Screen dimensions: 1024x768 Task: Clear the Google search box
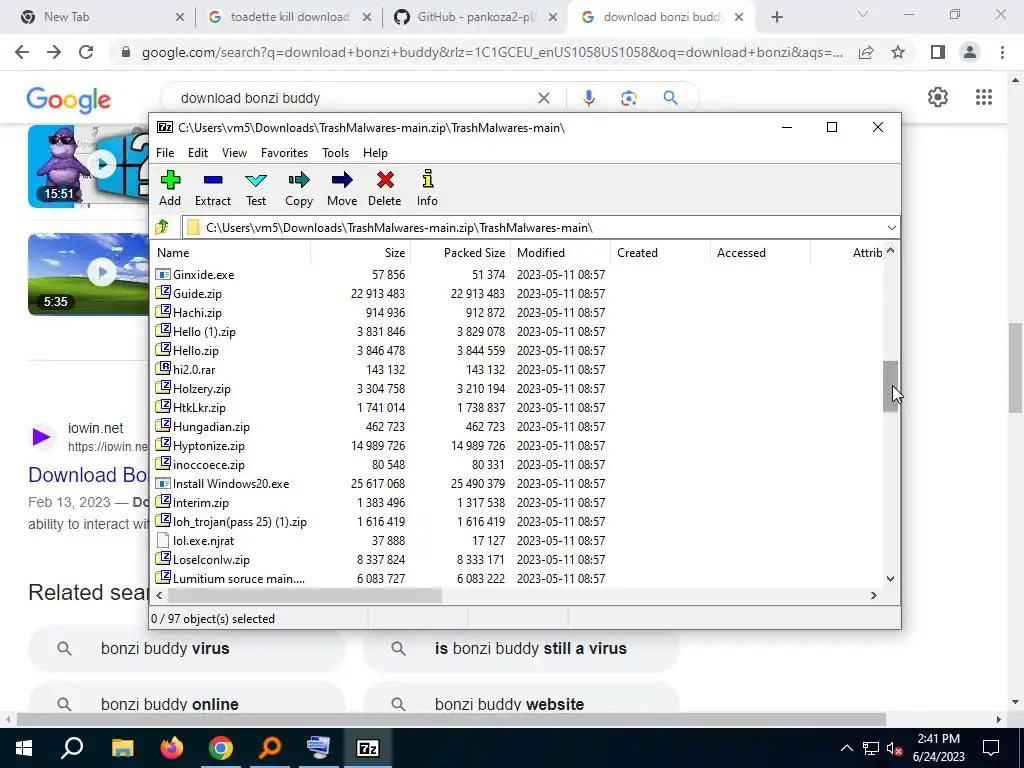click(543, 98)
